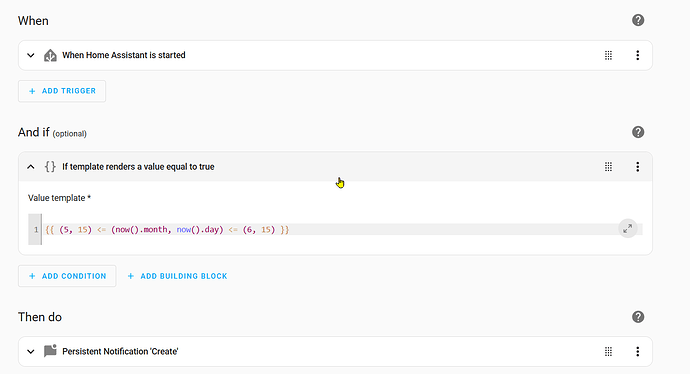Click the 'Then do' section heading

[x=40, y=317]
